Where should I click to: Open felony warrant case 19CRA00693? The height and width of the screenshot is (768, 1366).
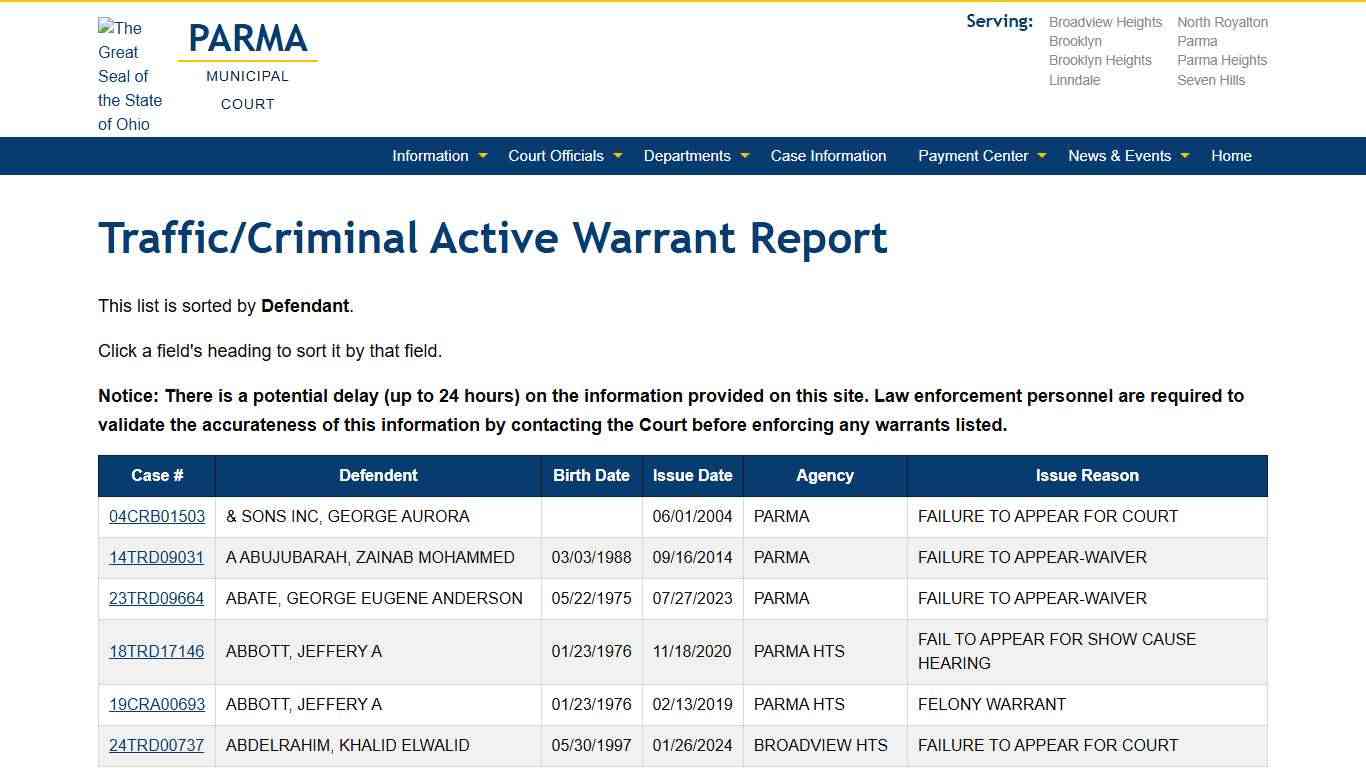(x=157, y=705)
